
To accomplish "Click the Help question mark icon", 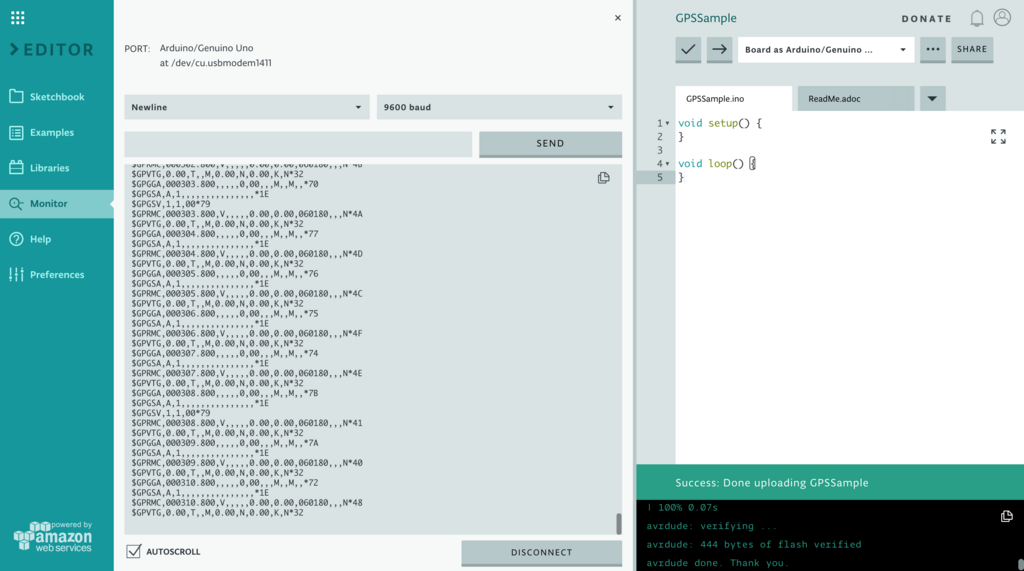I will tap(16, 239).
